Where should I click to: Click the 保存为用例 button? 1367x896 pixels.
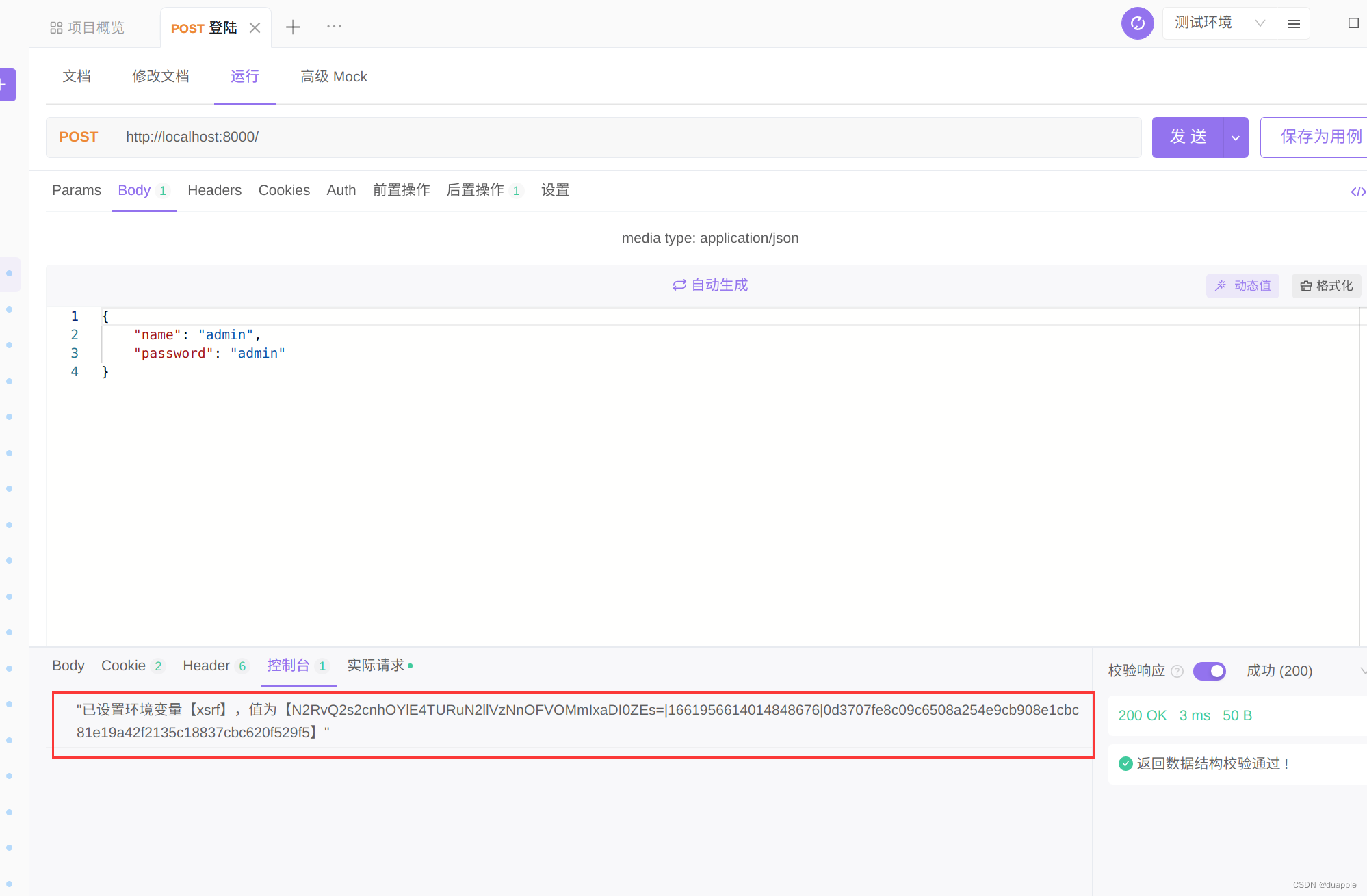click(1320, 137)
